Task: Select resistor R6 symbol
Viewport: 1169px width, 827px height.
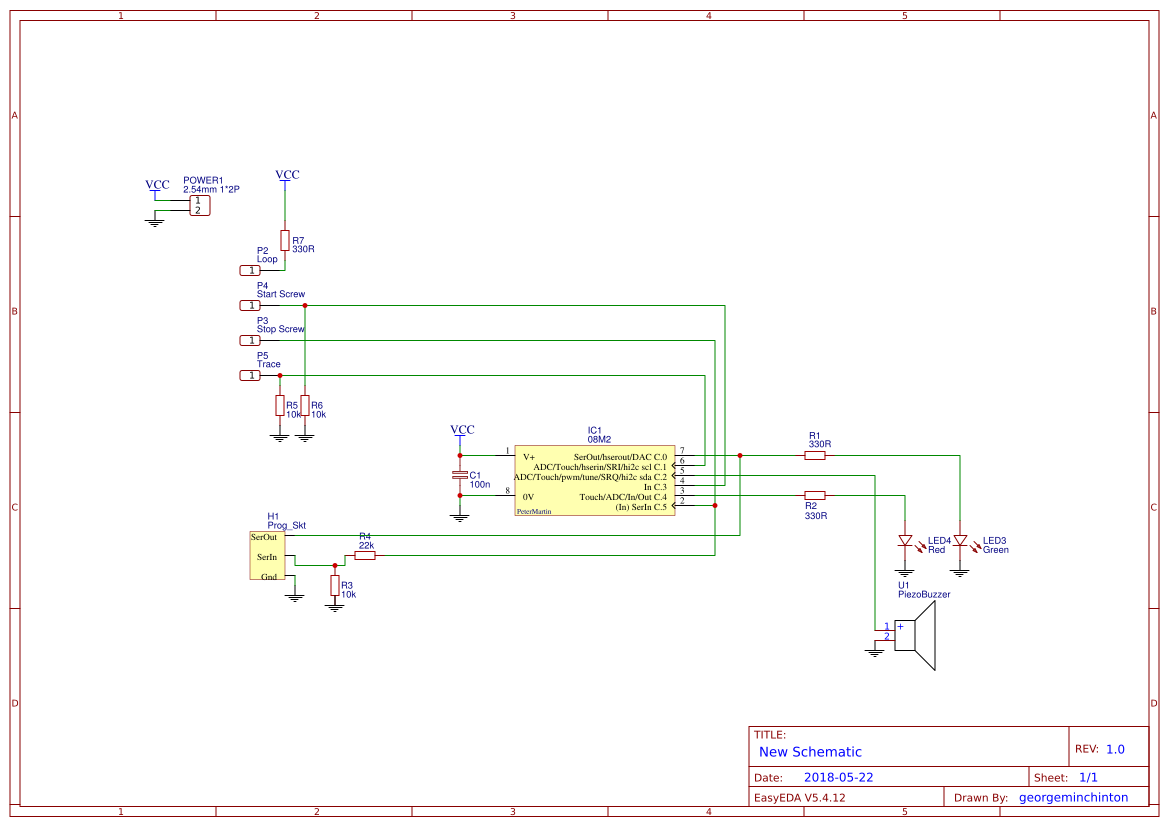Action: (305, 406)
